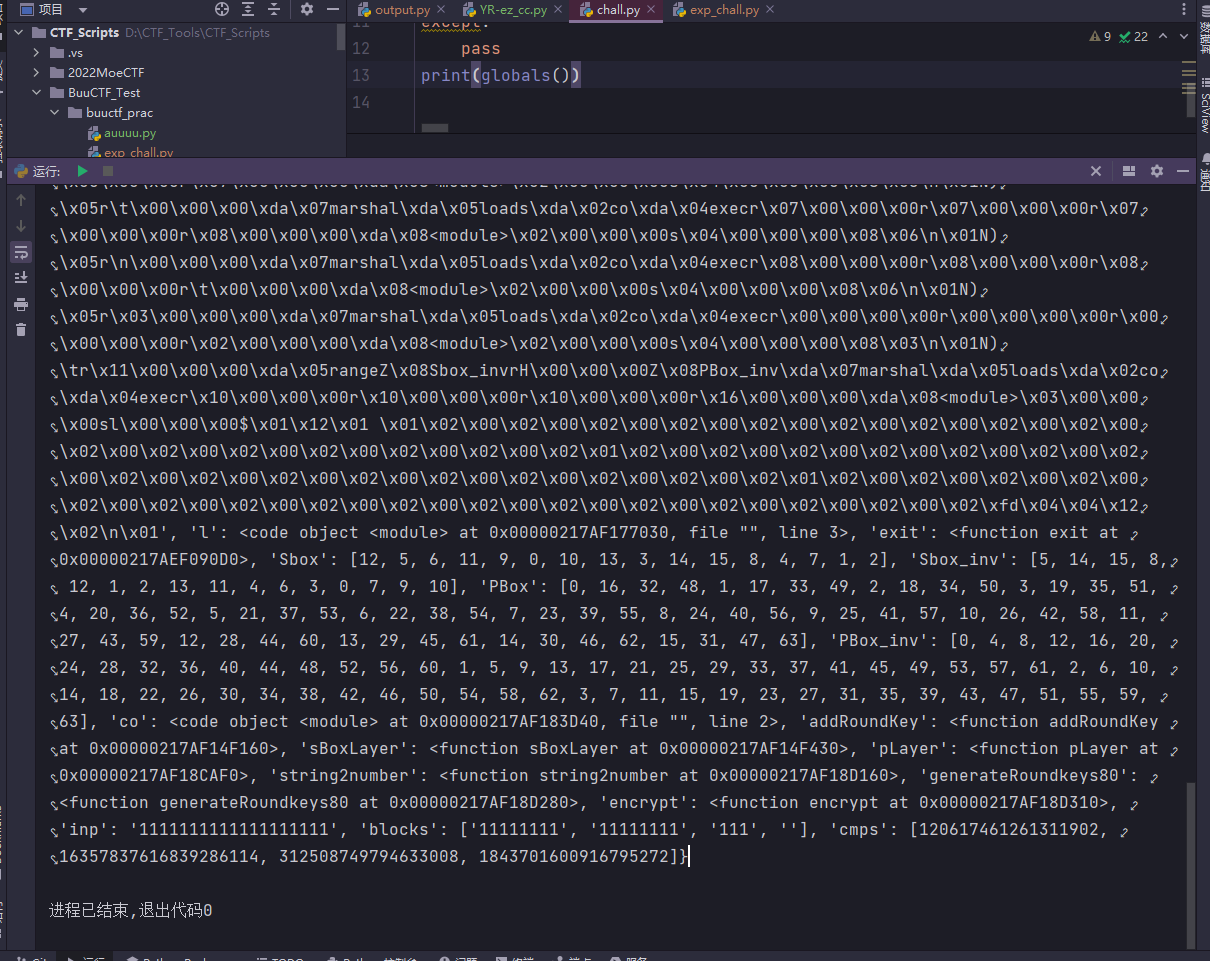Collapse the BuuCTF_Test folder

coord(37,93)
